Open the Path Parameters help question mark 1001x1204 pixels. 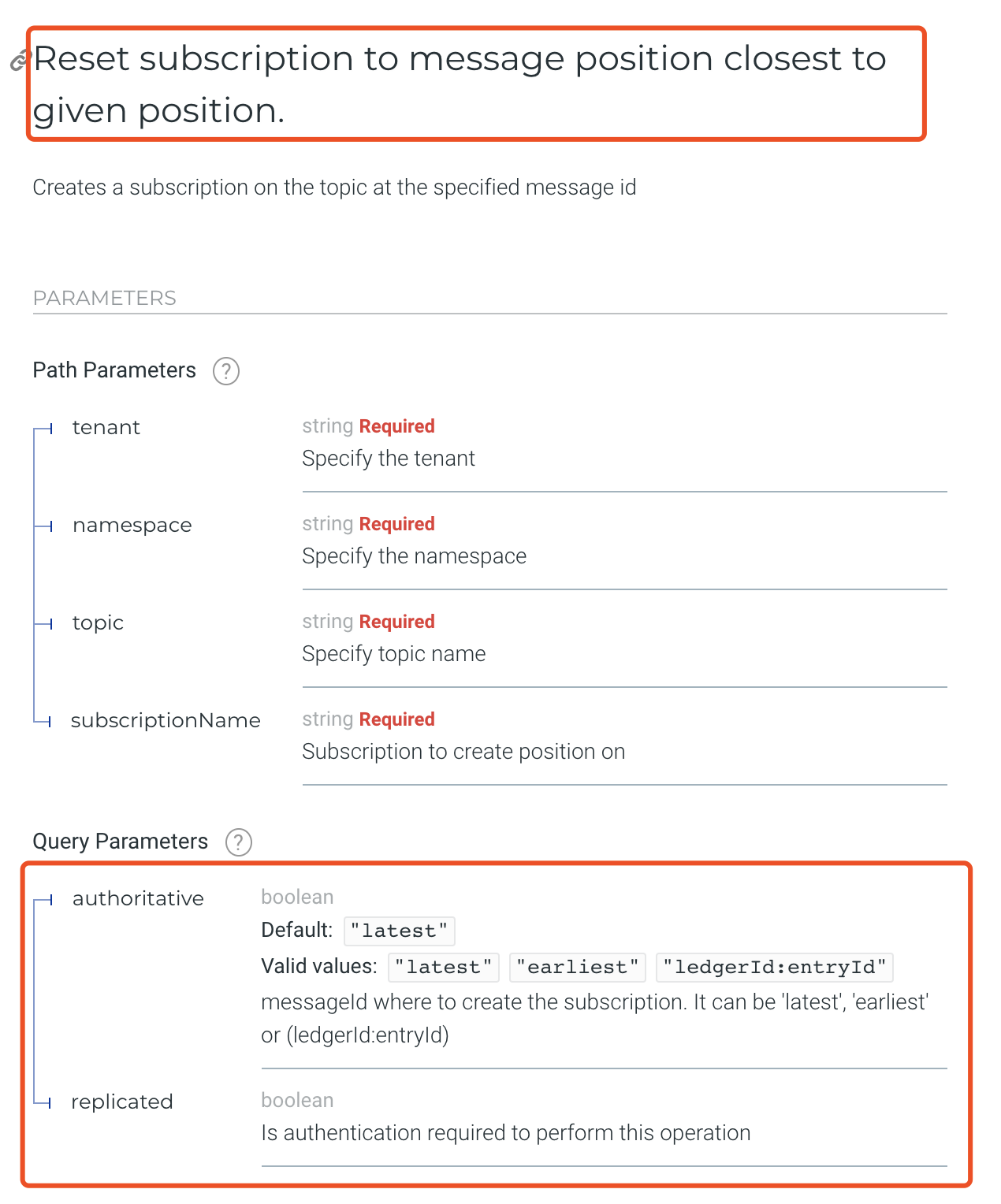tap(226, 370)
